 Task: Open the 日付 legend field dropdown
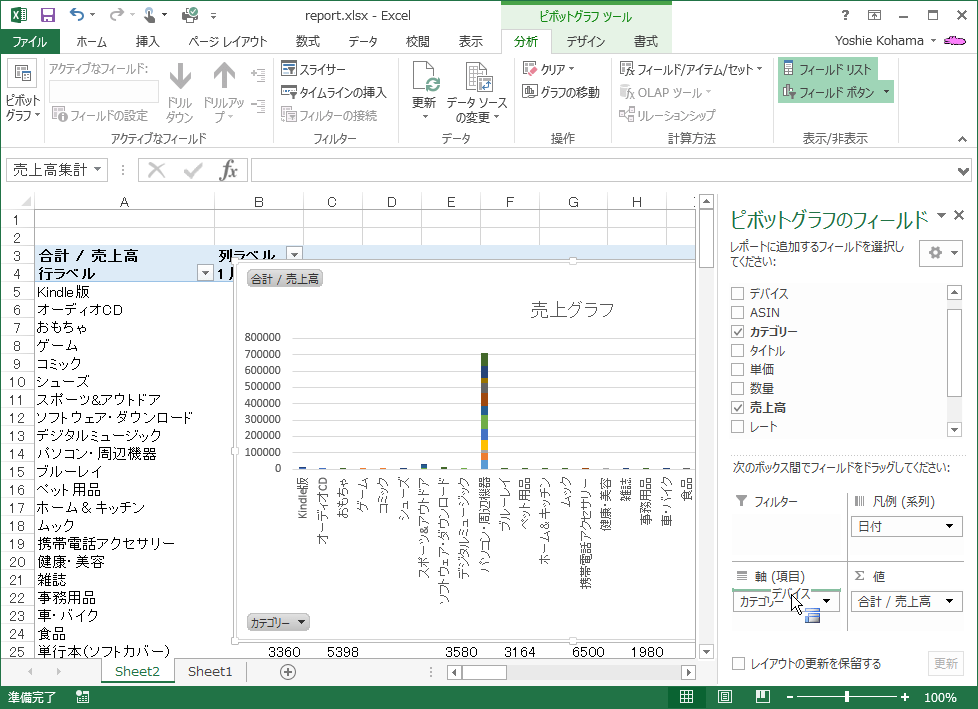(950, 527)
